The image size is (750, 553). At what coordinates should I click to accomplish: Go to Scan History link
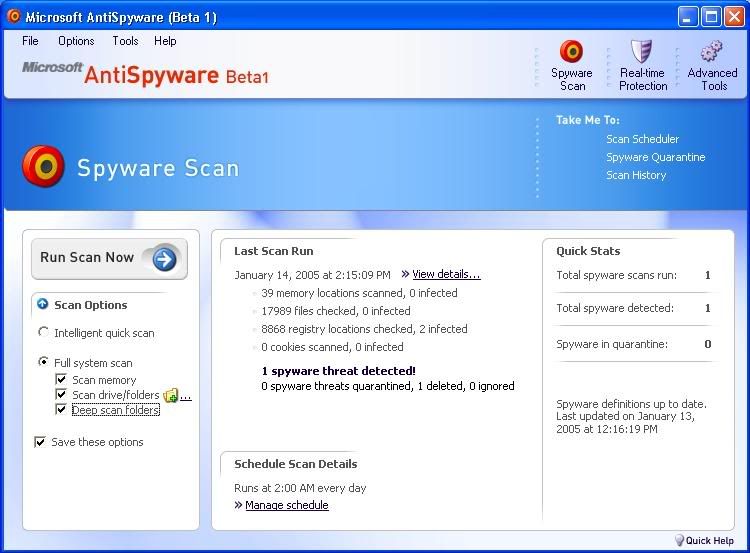click(x=636, y=176)
